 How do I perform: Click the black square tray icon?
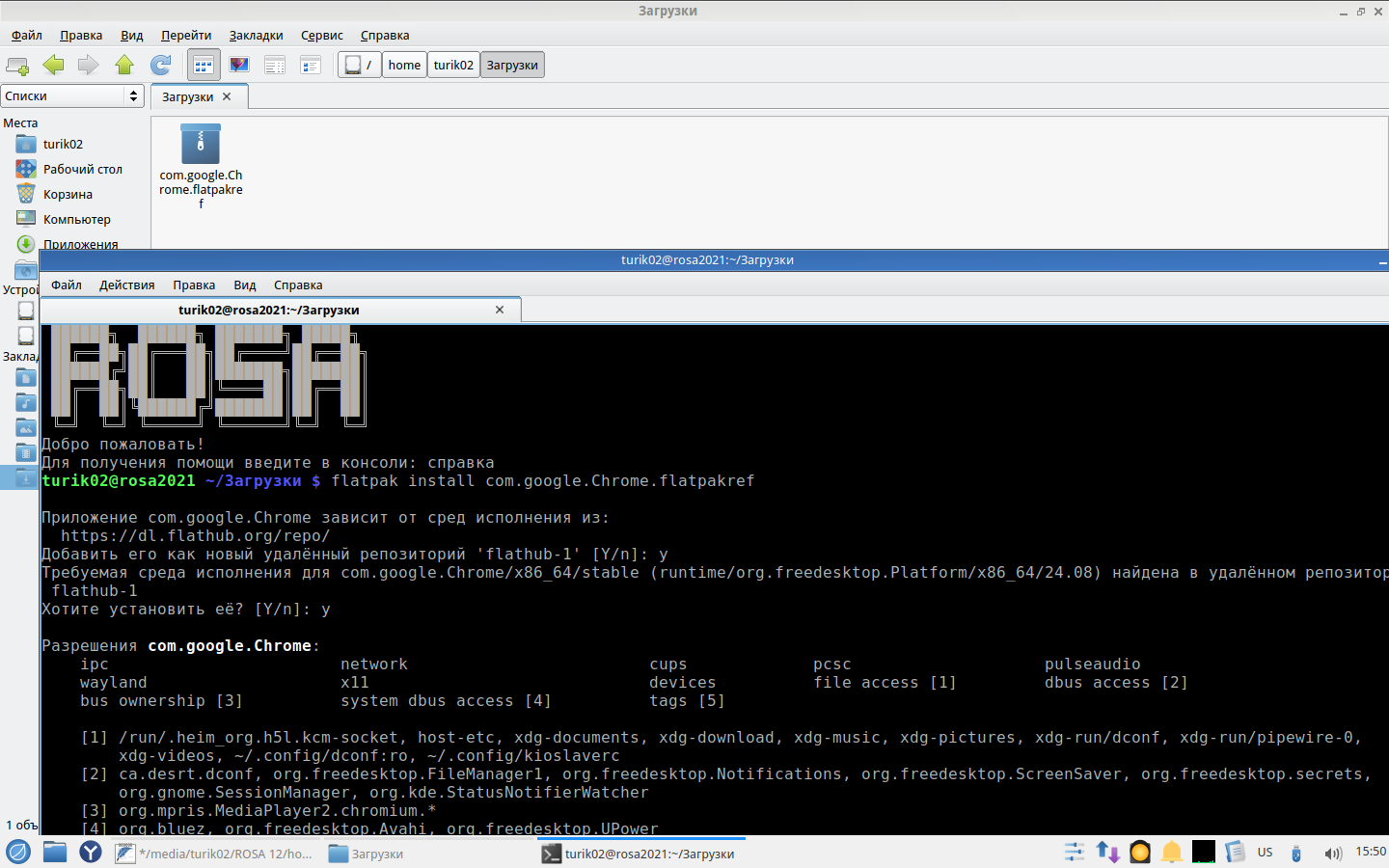pos(1204,853)
